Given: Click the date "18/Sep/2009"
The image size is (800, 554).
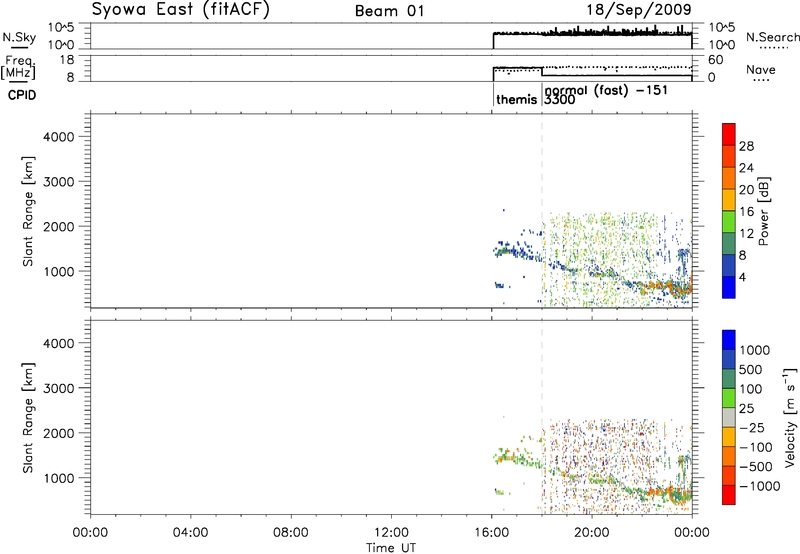Looking at the screenshot, I should click(x=639, y=9).
